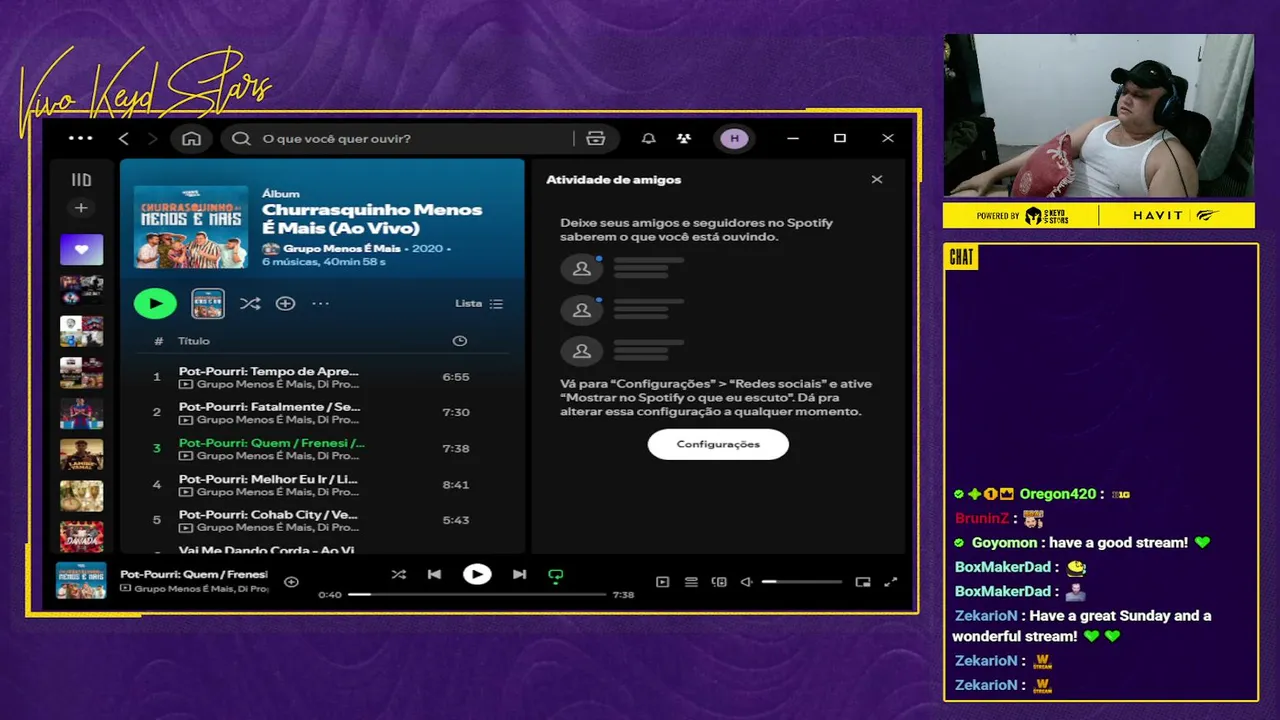Play the album with green play button
Screen dimensions: 1280x720
pyautogui.click(x=155, y=303)
